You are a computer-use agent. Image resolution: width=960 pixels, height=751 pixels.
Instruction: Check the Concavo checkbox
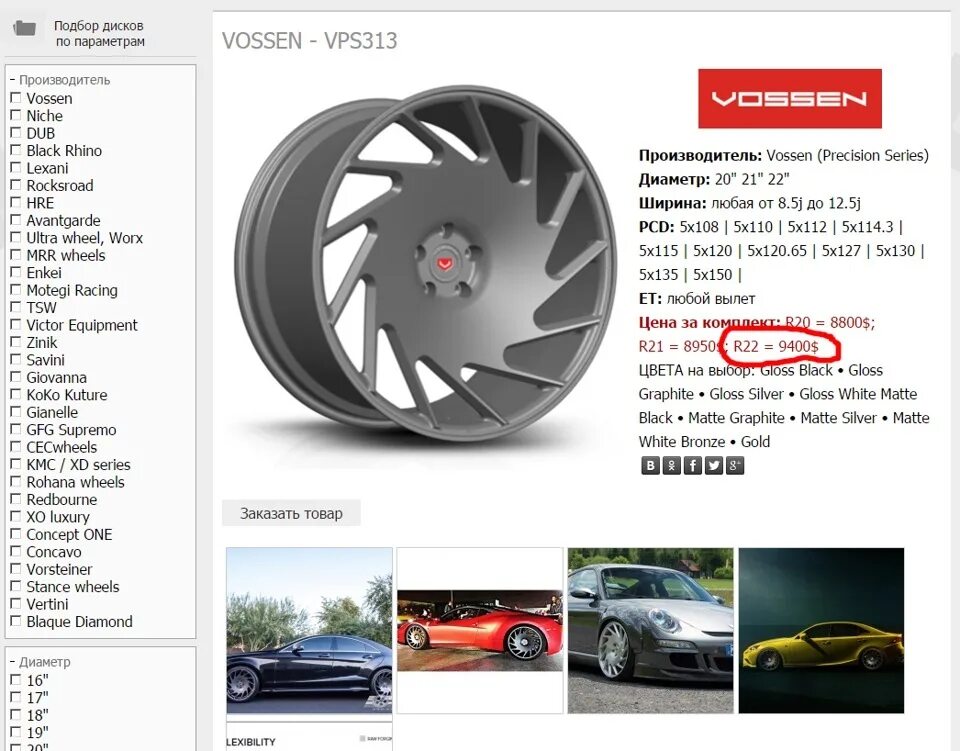pos(16,551)
